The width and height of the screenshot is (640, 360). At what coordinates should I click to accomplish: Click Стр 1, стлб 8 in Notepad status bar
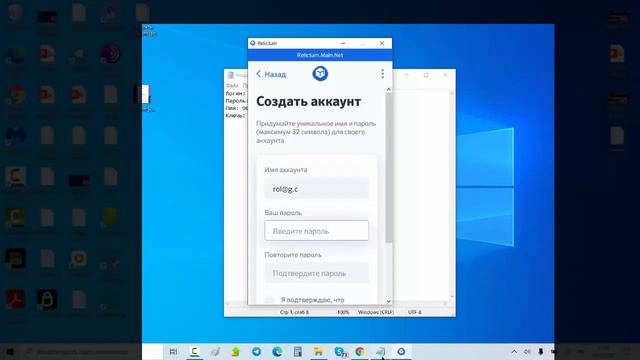[x=294, y=312]
